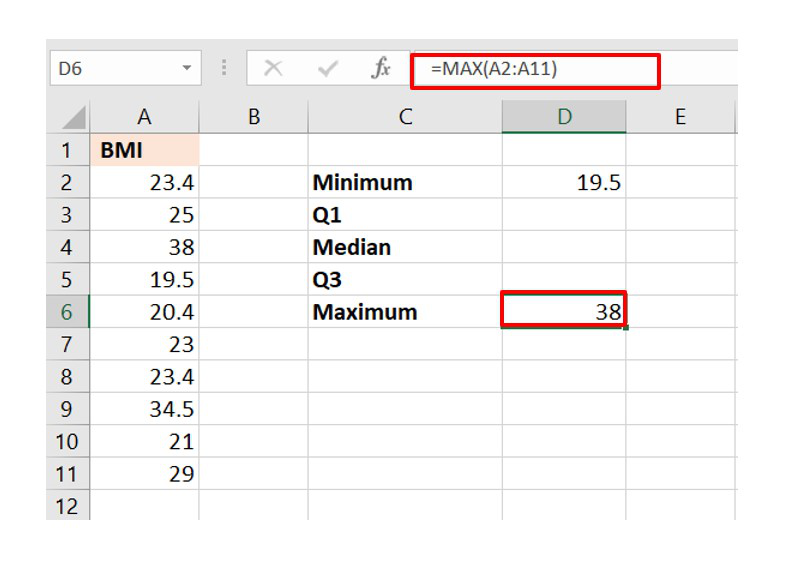This screenshot has height=572, width=787.
Task: Click cell D6 showing 38
Action: coord(564,312)
